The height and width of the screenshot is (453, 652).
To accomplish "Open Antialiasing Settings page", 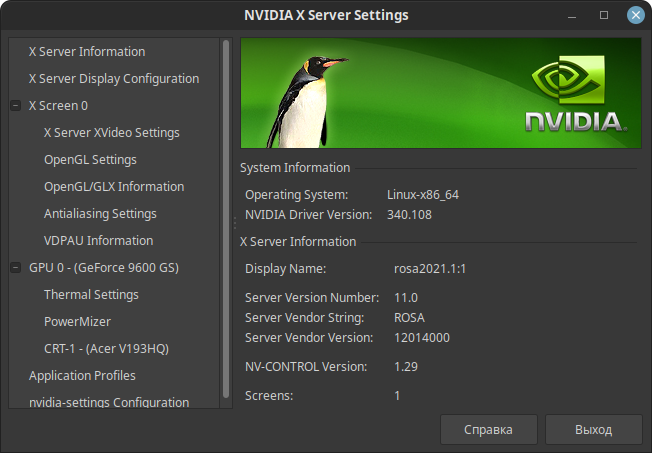I will click(100, 213).
